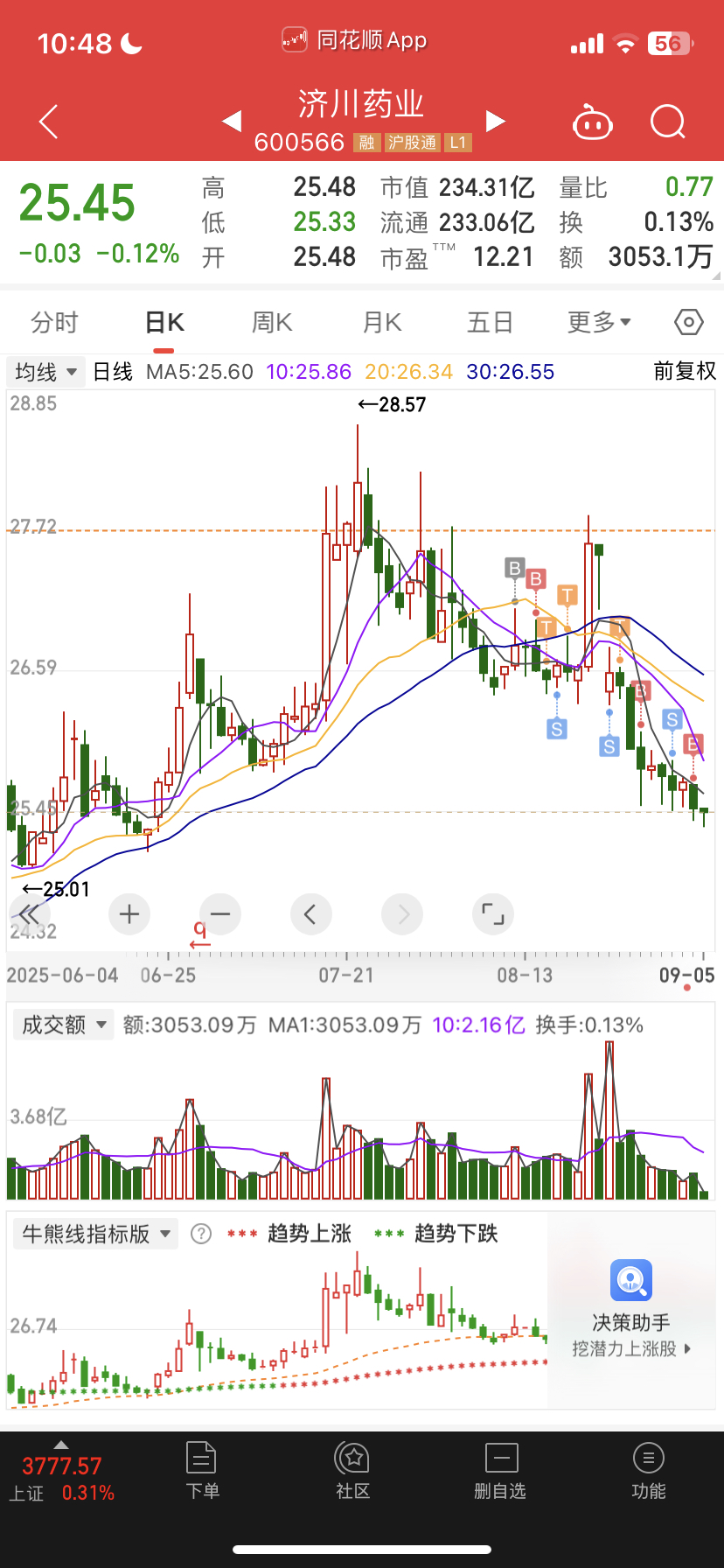Tap current price 25.45

point(77,203)
